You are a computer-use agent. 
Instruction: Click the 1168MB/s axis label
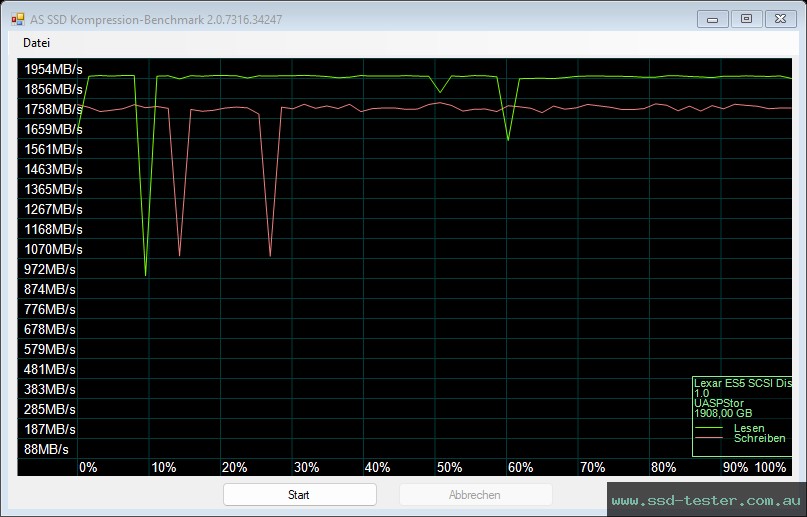click(53, 229)
